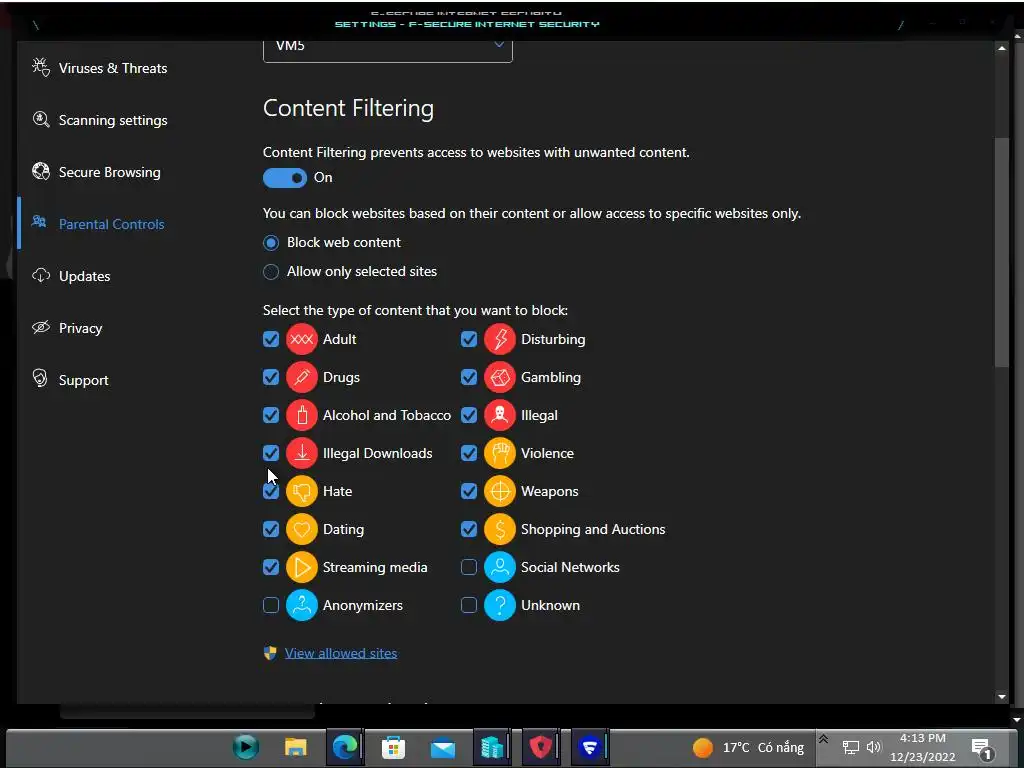Uncheck the Illegal Downloads checkbox
Image resolution: width=1024 pixels, height=768 pixels.
271,453
